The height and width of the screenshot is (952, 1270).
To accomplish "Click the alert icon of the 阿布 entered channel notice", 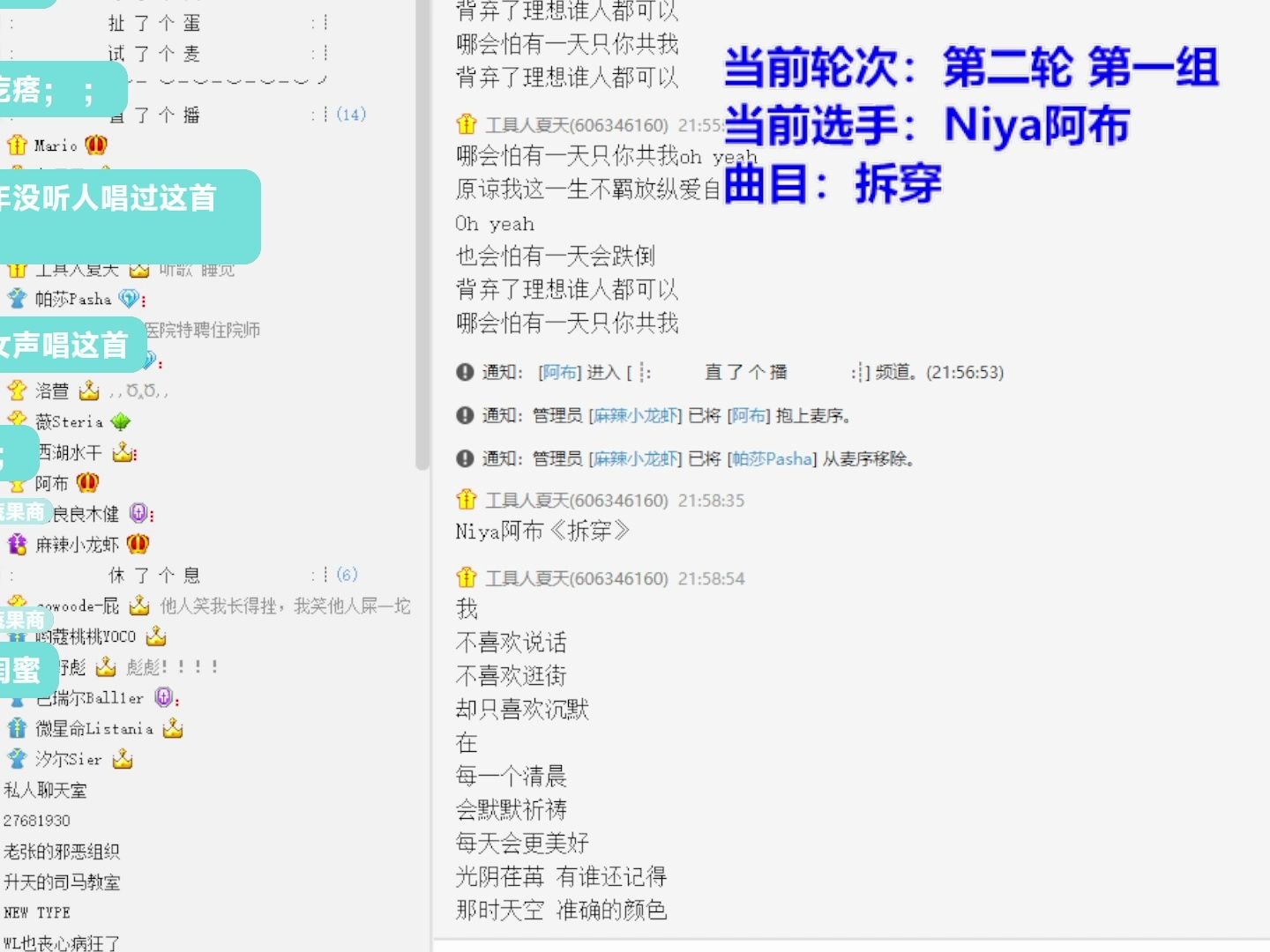I will (x=466, y=372).
